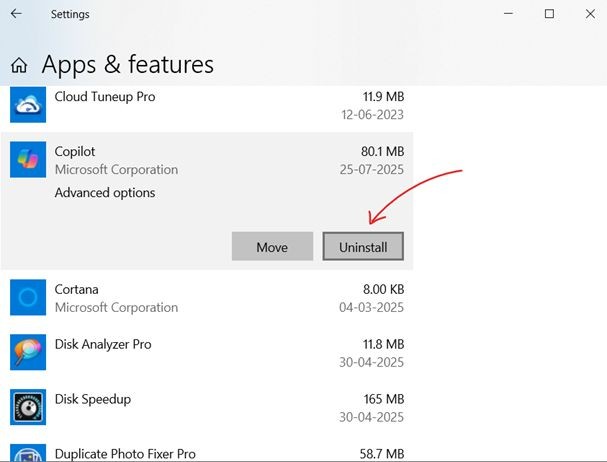This screenshot has height=462, width=607.
Task: Click the Apps & features page heading
Action: [127, 65]
